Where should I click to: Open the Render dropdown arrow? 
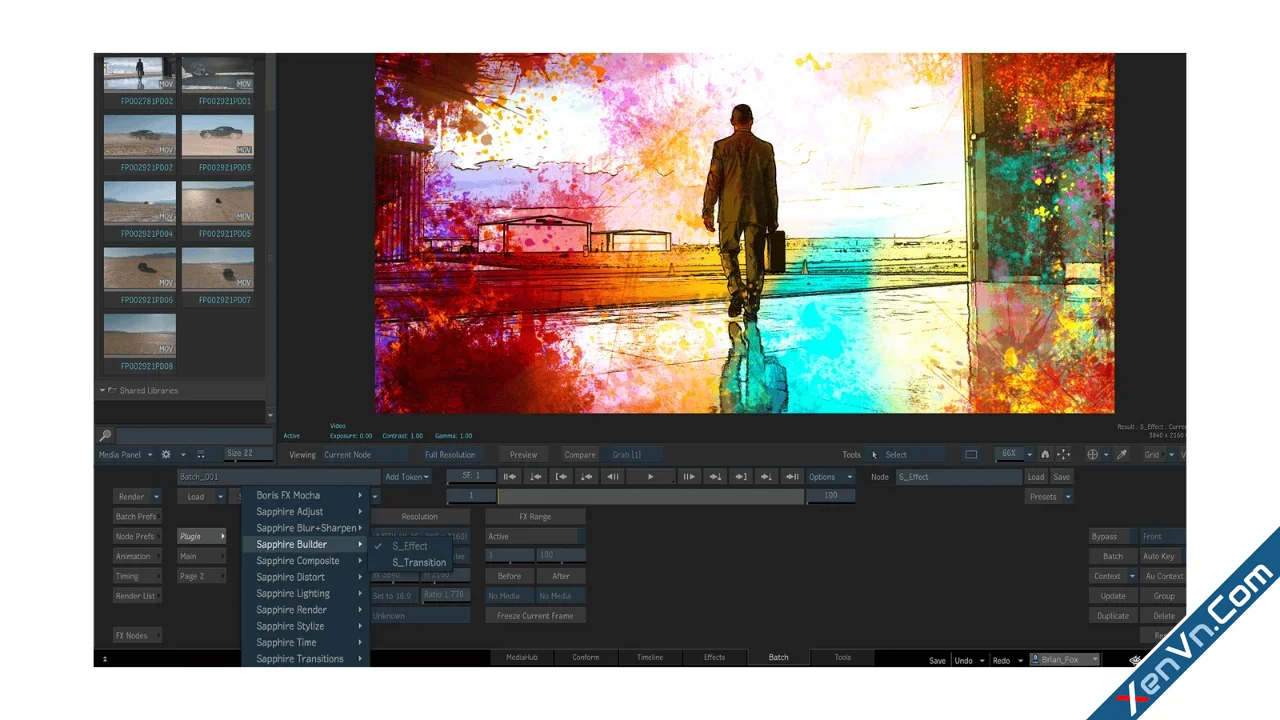tap(157, 497)
